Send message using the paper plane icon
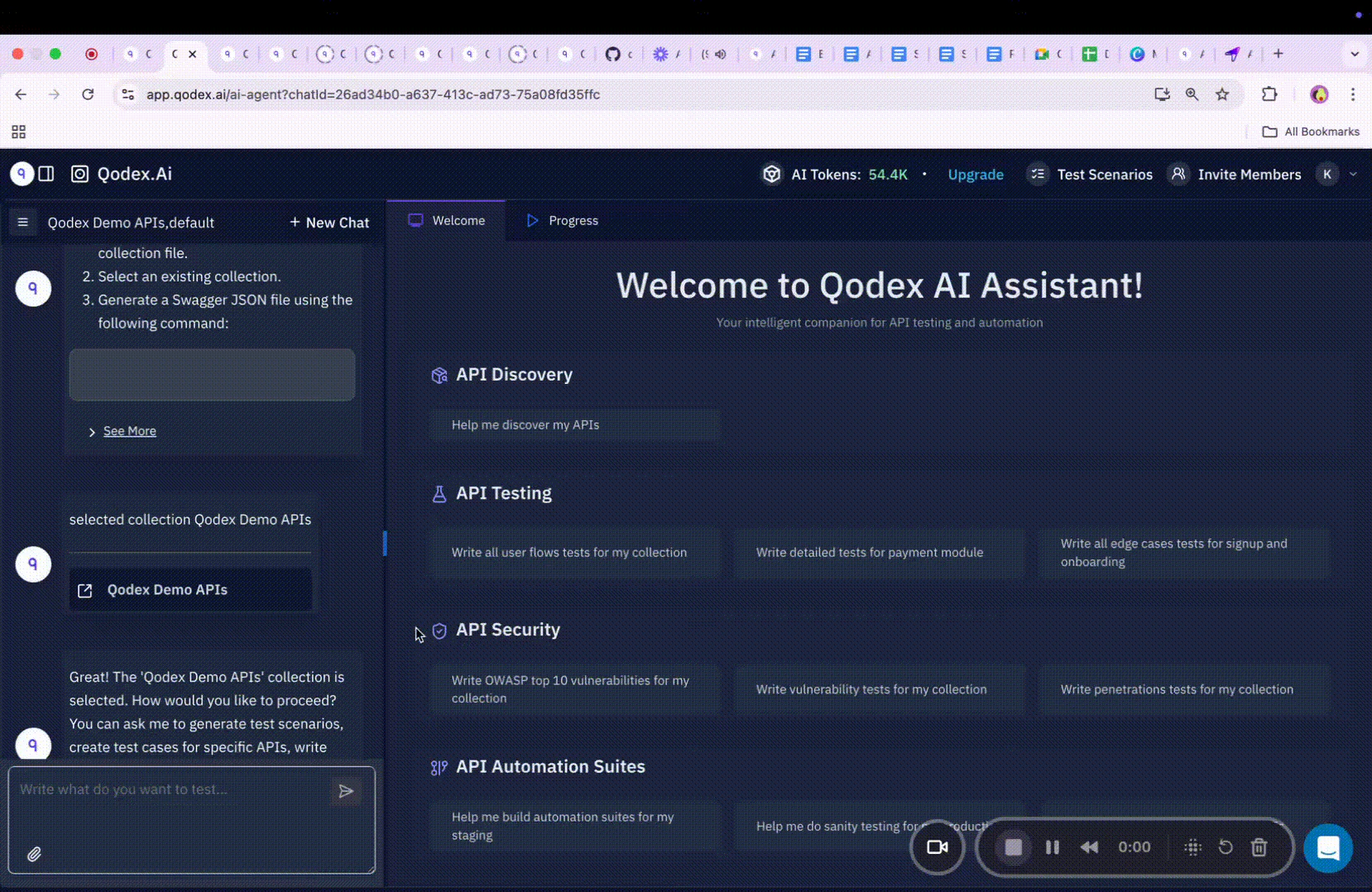Screen dimensions: 1372x892 pyautogui.click(x=347, y=791)
